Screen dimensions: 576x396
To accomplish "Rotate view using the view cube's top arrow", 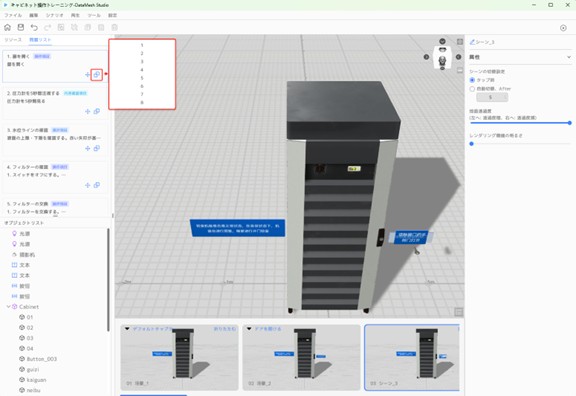I will tap(442, 41).
